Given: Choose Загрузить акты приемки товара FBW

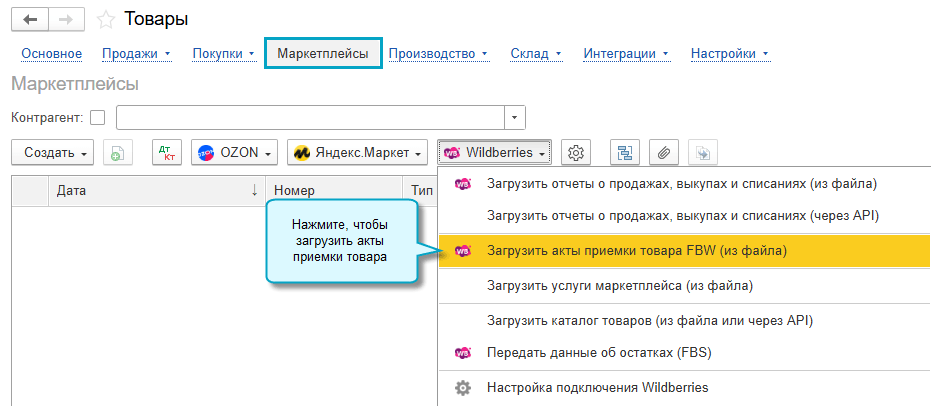Looking at the screenshot, I should tap(684, 250).
